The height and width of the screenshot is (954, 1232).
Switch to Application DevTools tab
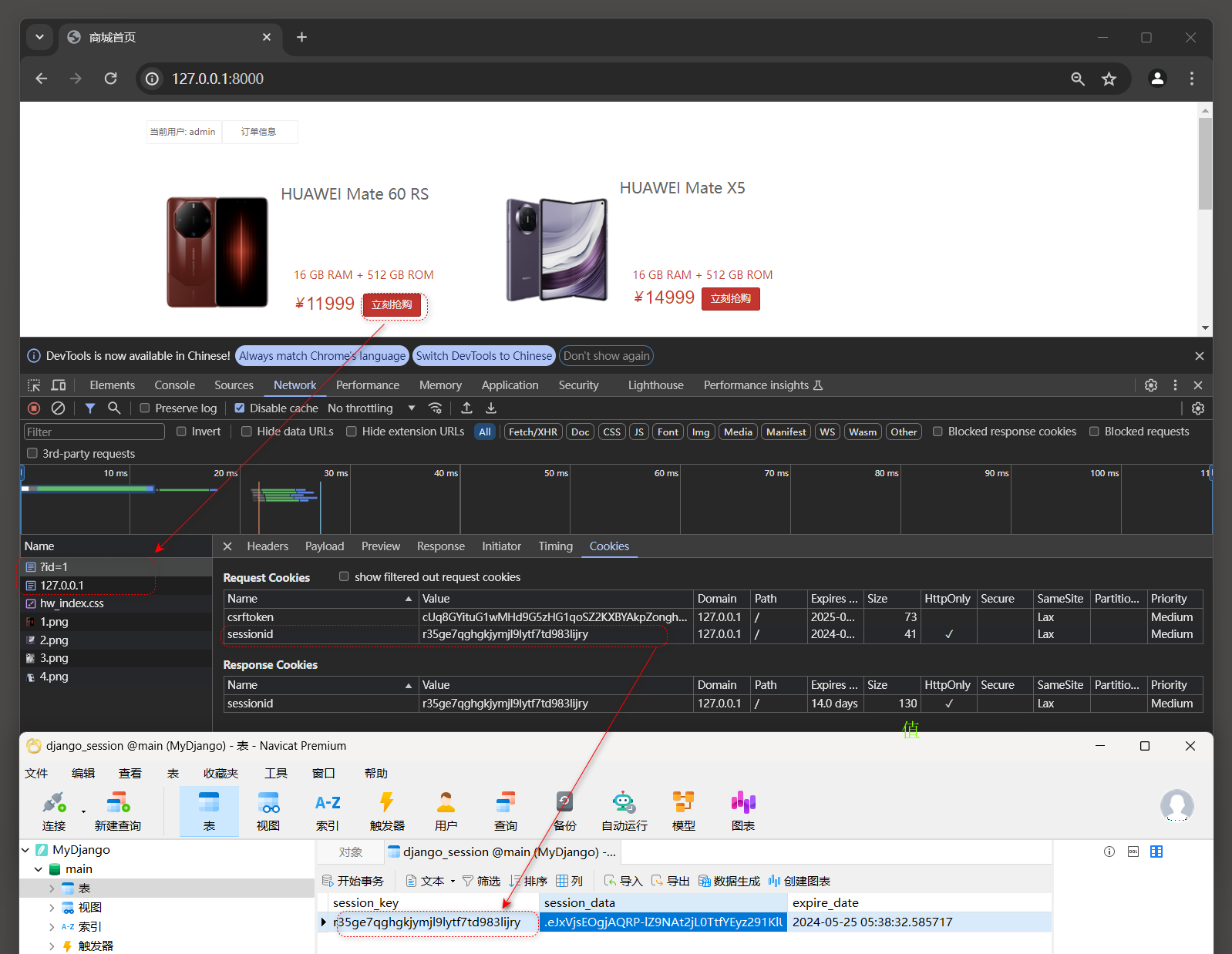tap(510, 385)
